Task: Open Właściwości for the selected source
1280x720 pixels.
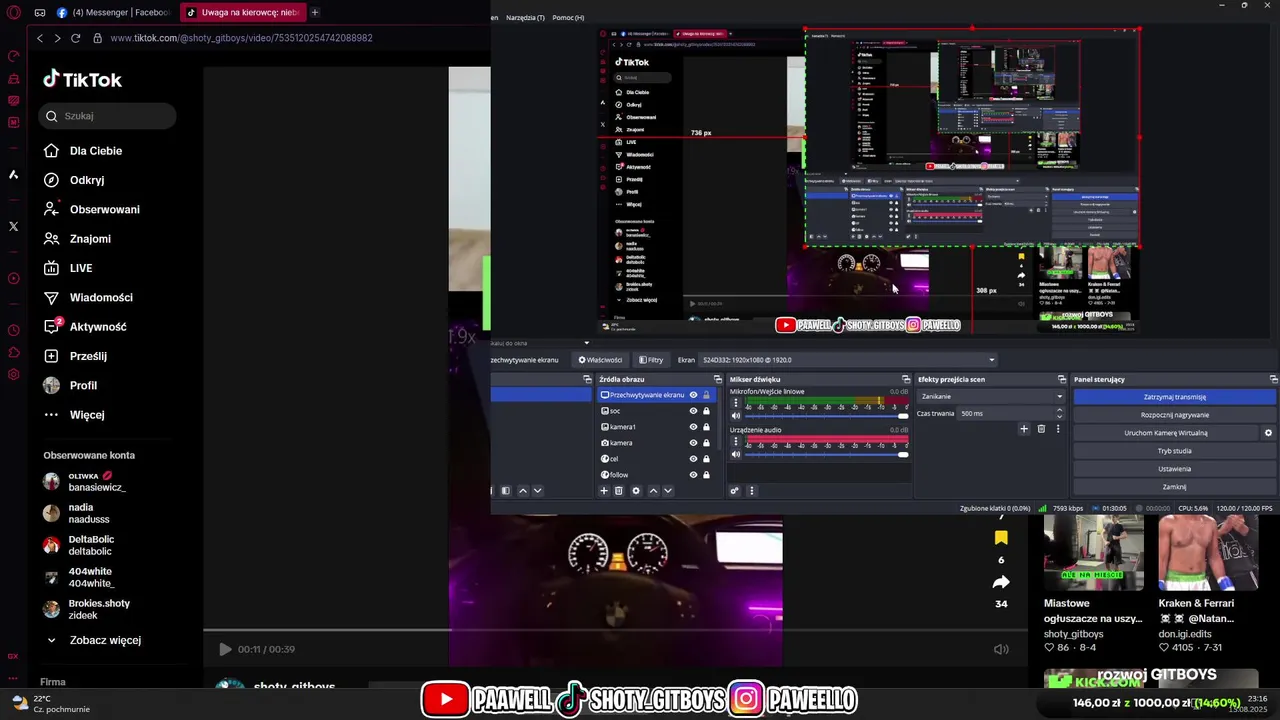Action: click(x=600, y=360)
